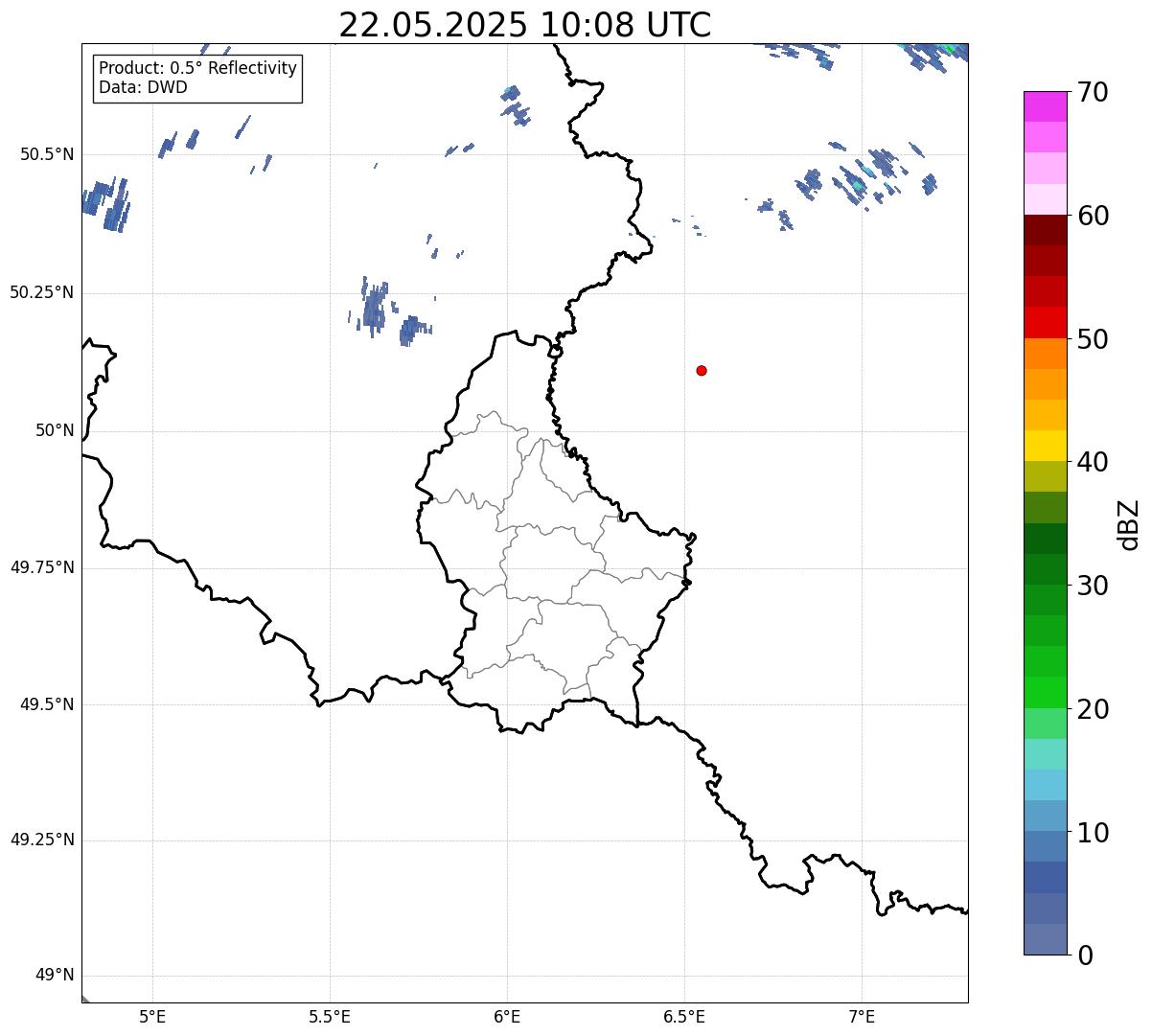Click the 6°E longitude label

coord(507,1016)
